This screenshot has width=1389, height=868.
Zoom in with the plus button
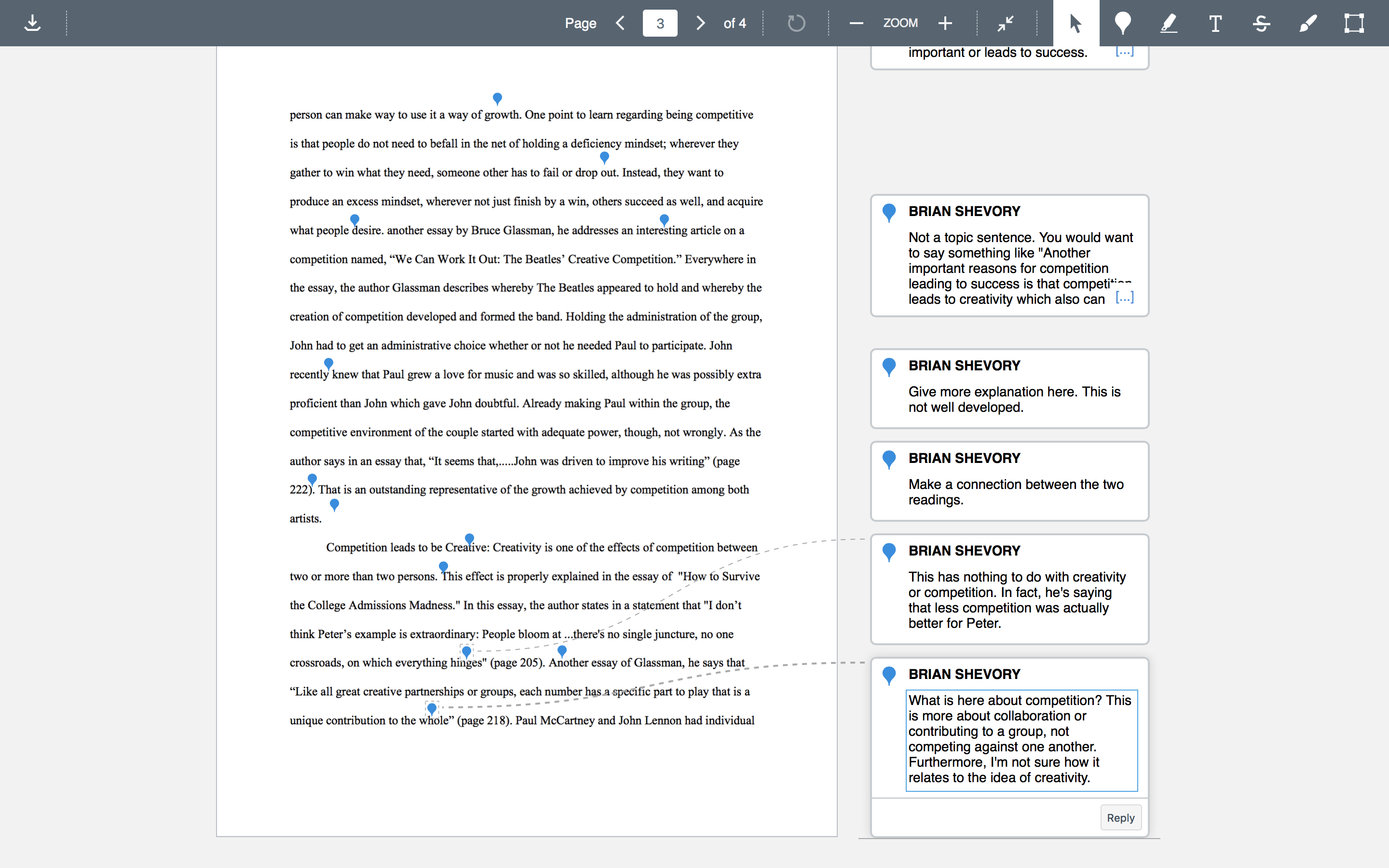[x=945, y=23]
